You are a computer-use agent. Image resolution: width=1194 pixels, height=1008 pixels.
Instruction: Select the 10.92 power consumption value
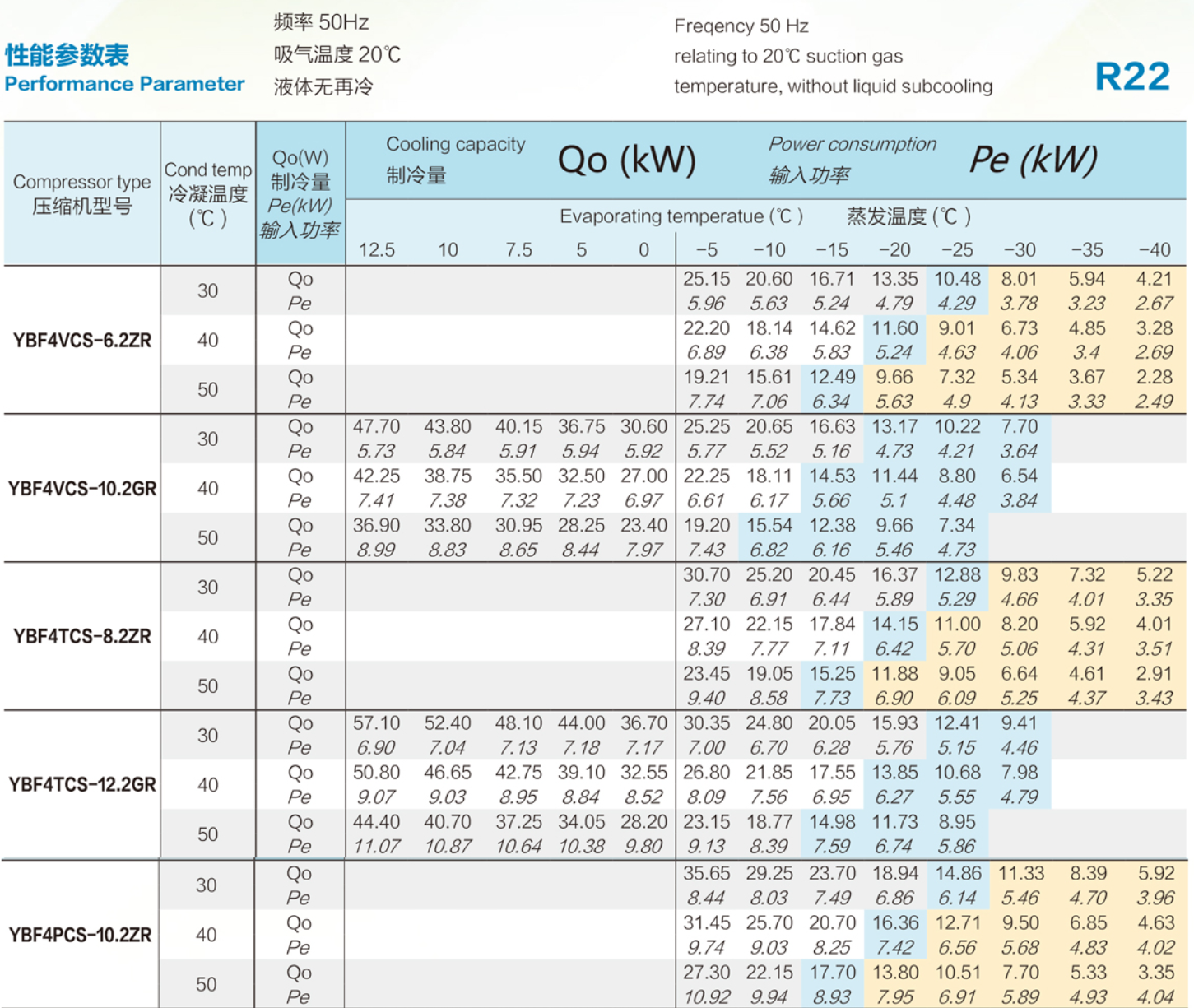706,996
